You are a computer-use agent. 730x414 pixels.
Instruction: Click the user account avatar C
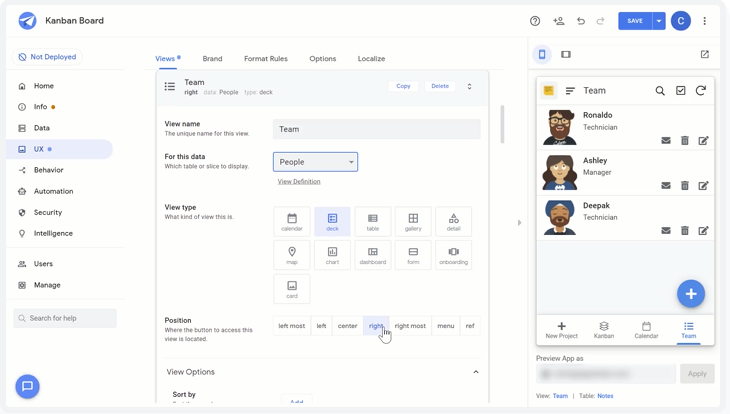coord(681,21)
